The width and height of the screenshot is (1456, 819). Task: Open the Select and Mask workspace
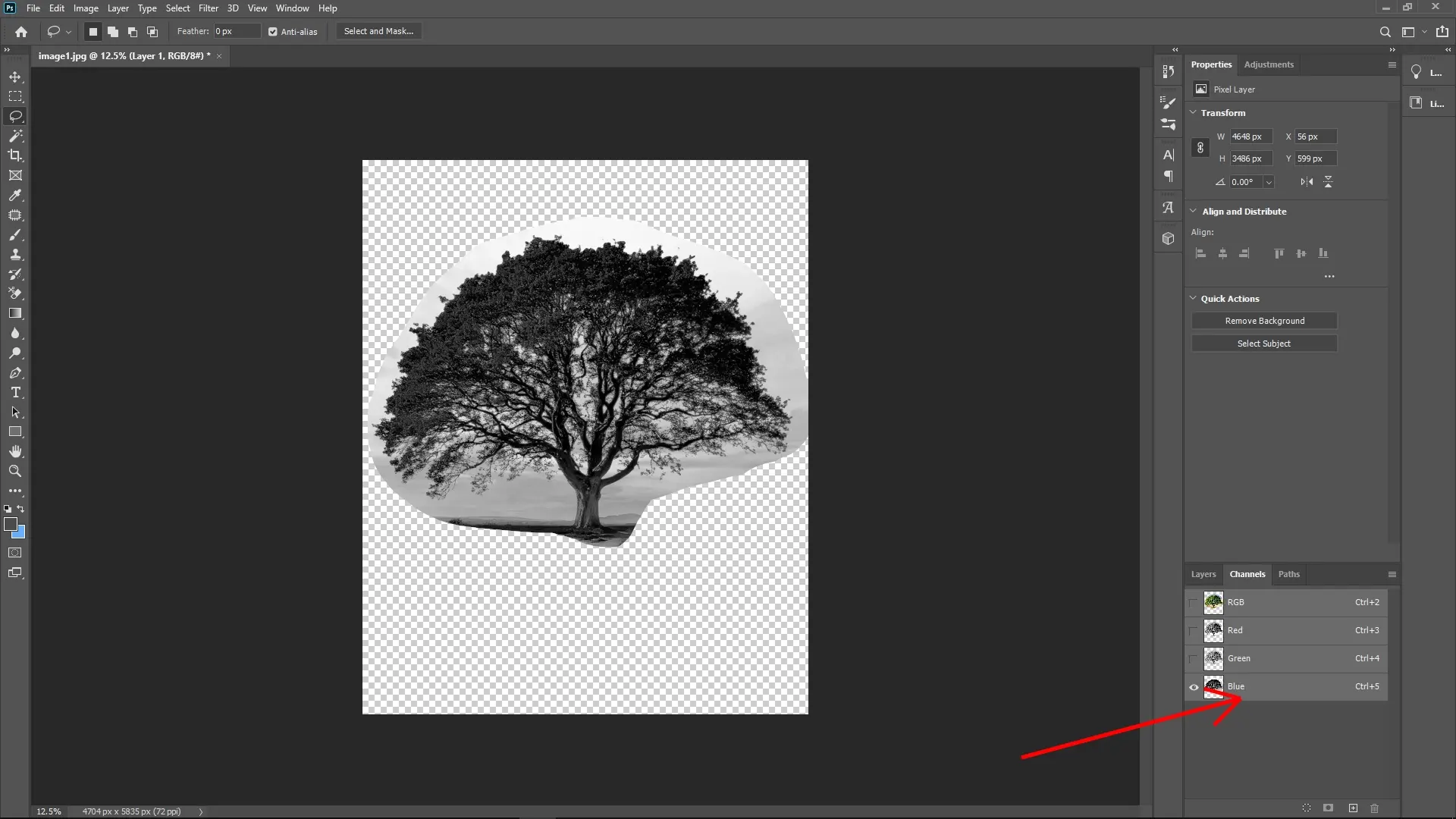tap(378, 31)
